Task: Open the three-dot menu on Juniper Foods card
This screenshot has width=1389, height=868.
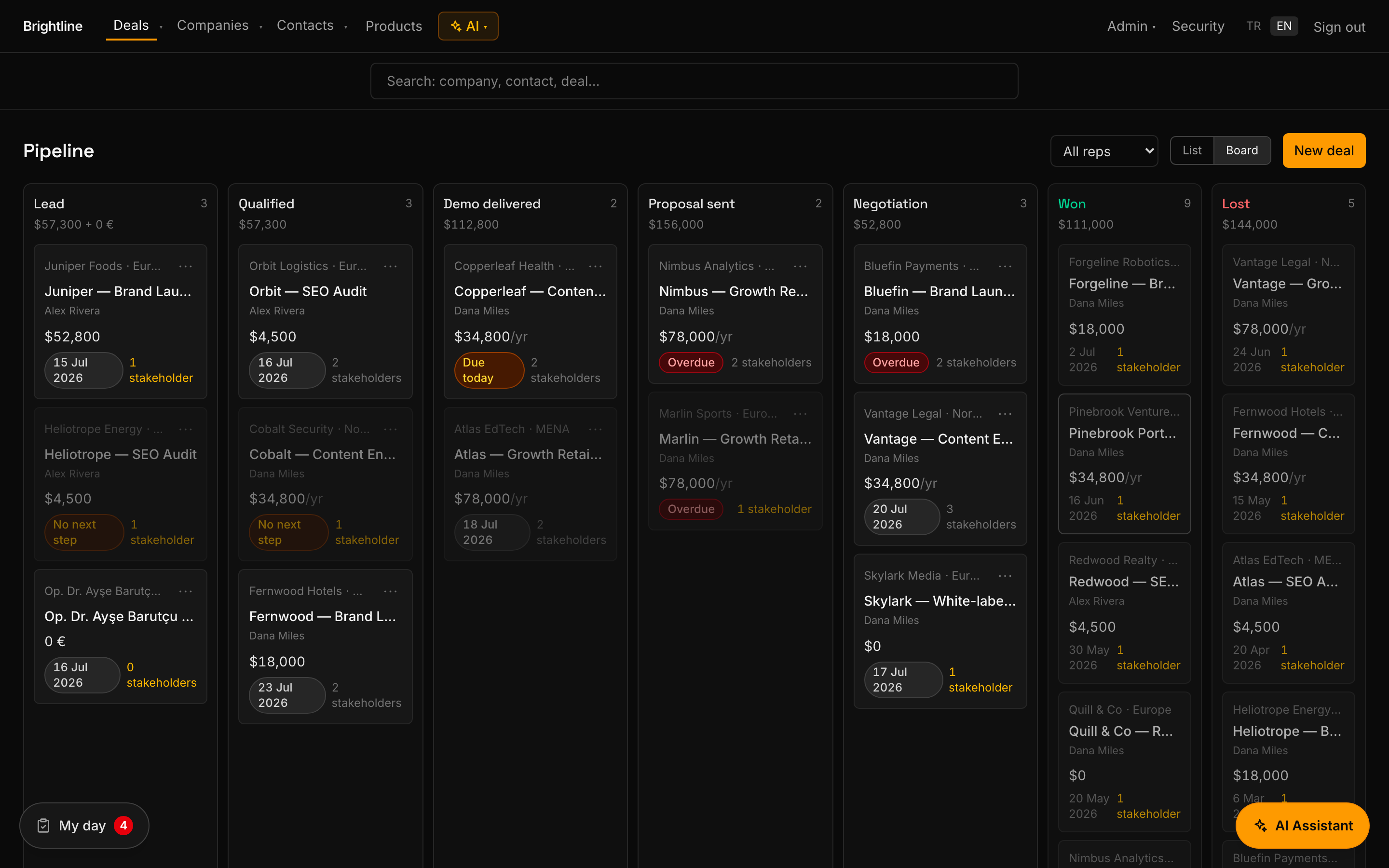Action: [x=185, y=266]
